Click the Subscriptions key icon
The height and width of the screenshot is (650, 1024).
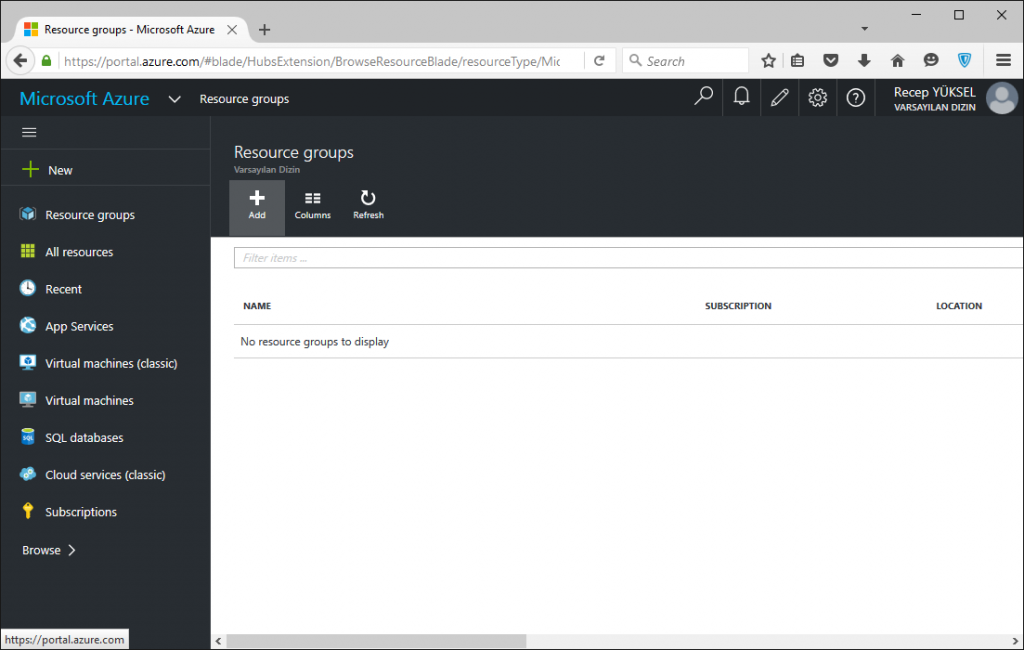27,511
